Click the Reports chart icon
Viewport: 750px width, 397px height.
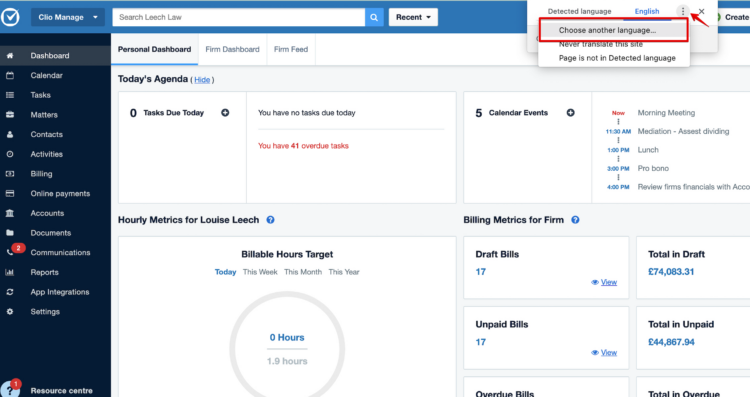point(10,272)
